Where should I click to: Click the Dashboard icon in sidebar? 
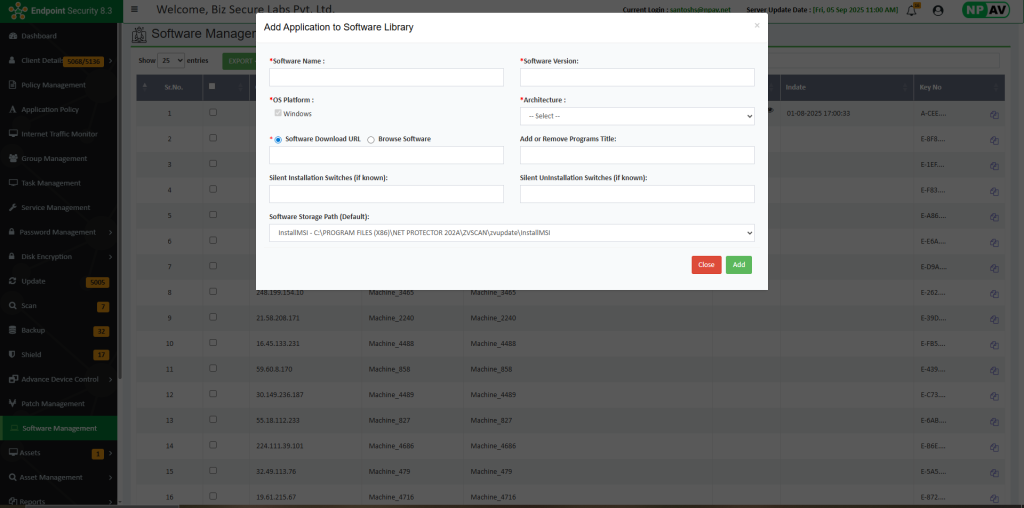click(x=13, y=36)
